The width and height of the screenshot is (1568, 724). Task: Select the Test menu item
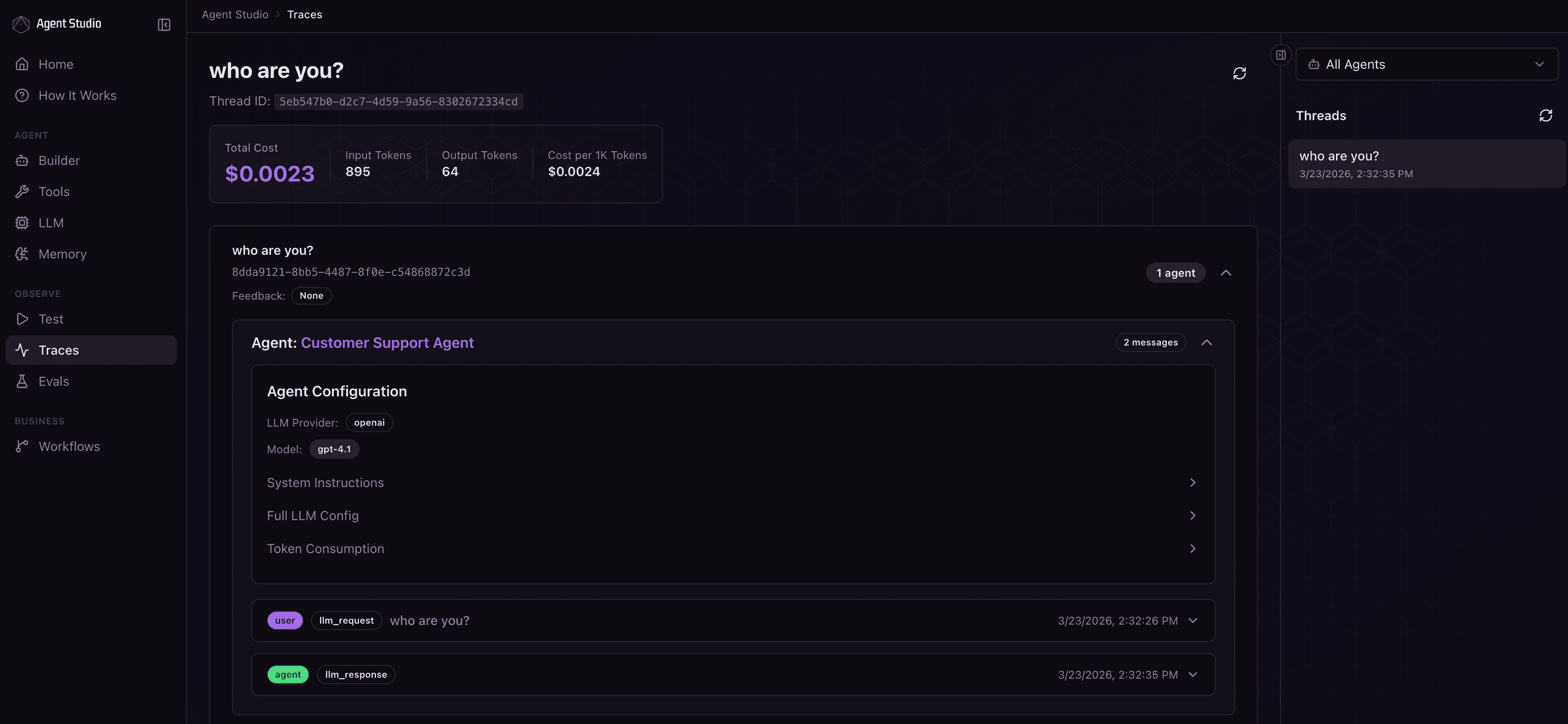pos(50,319)
